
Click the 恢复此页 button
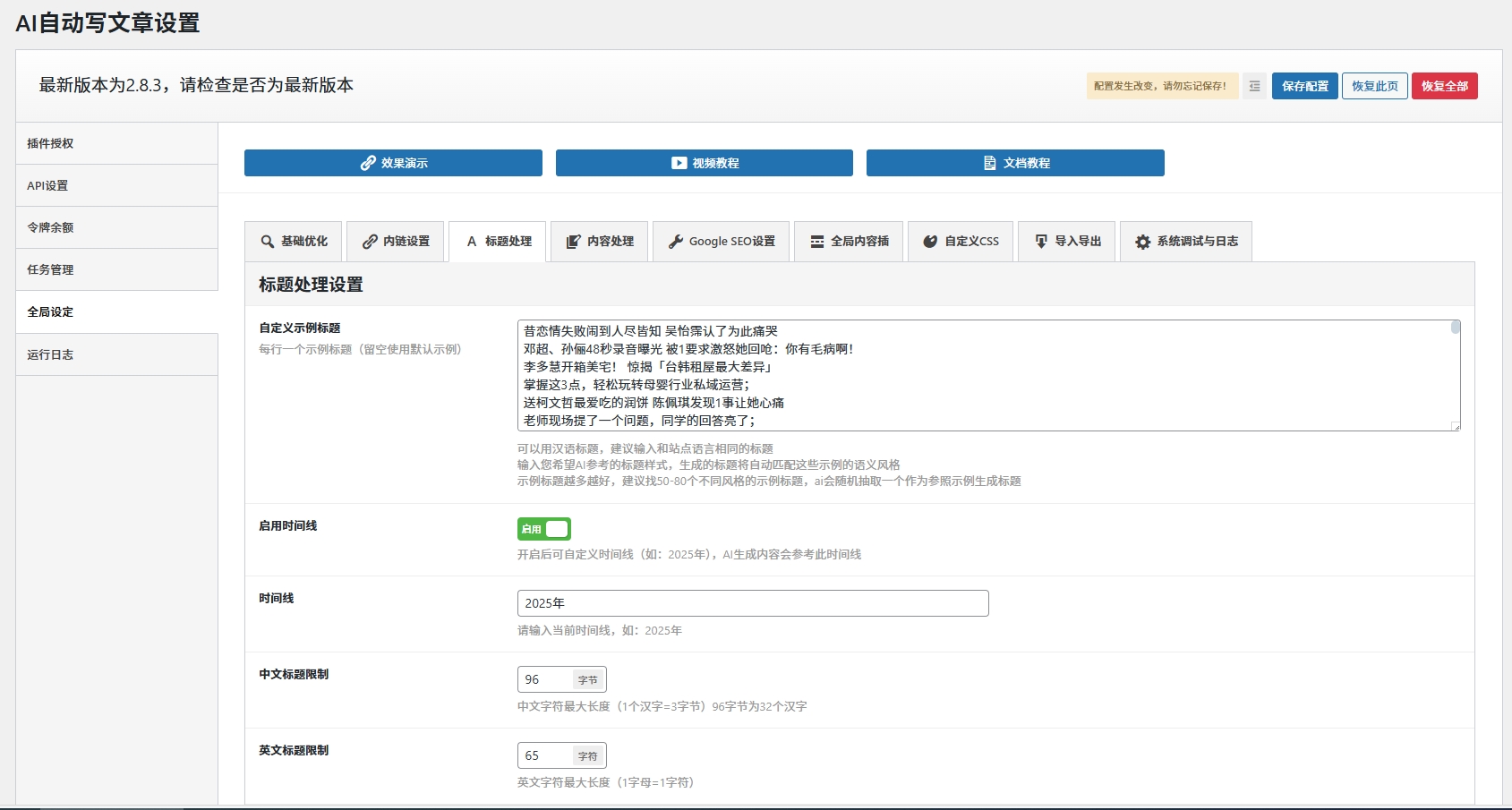(1374, 86)
